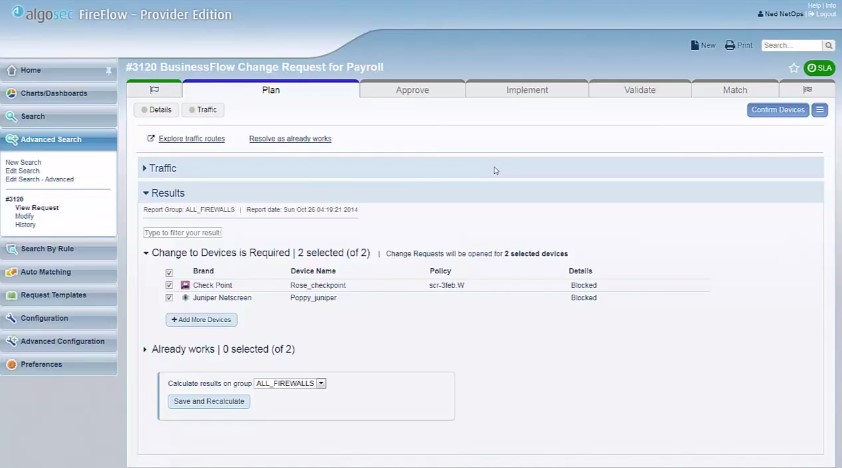The image size is (842, 468).
Task: Switch to the Validate tab
Action: click(x=640, y=90)
